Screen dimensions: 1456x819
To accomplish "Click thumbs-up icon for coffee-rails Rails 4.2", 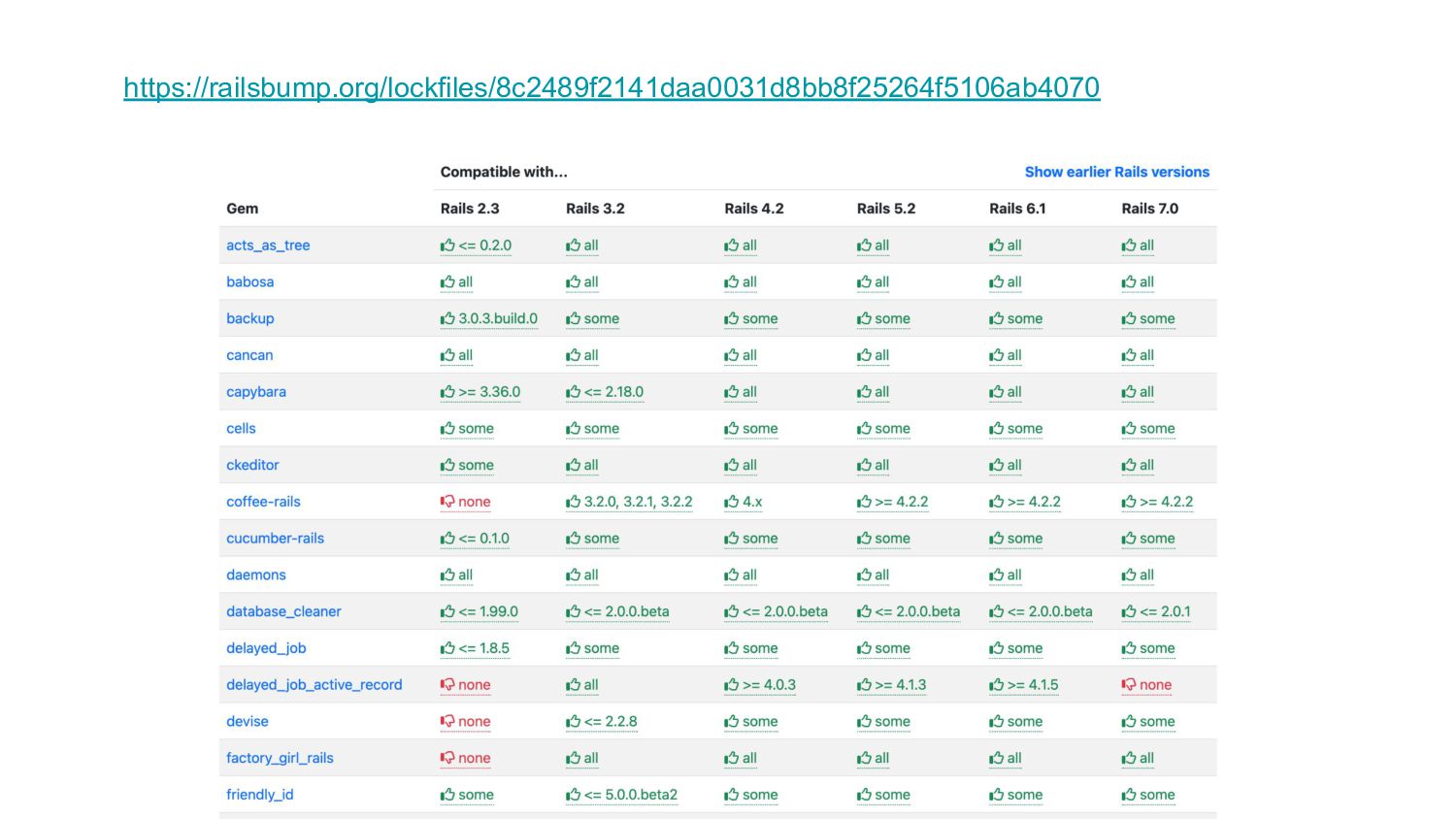I will click(731, 502).
